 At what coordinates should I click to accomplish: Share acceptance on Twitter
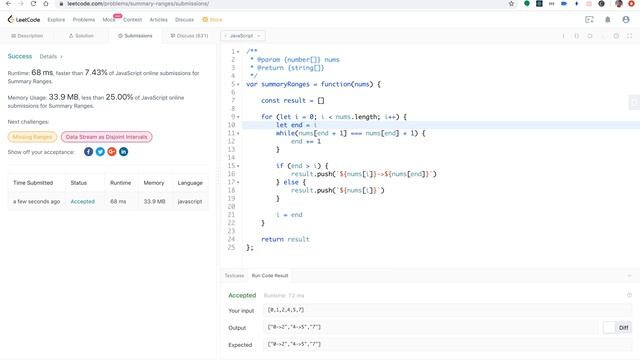click(100, 152)
